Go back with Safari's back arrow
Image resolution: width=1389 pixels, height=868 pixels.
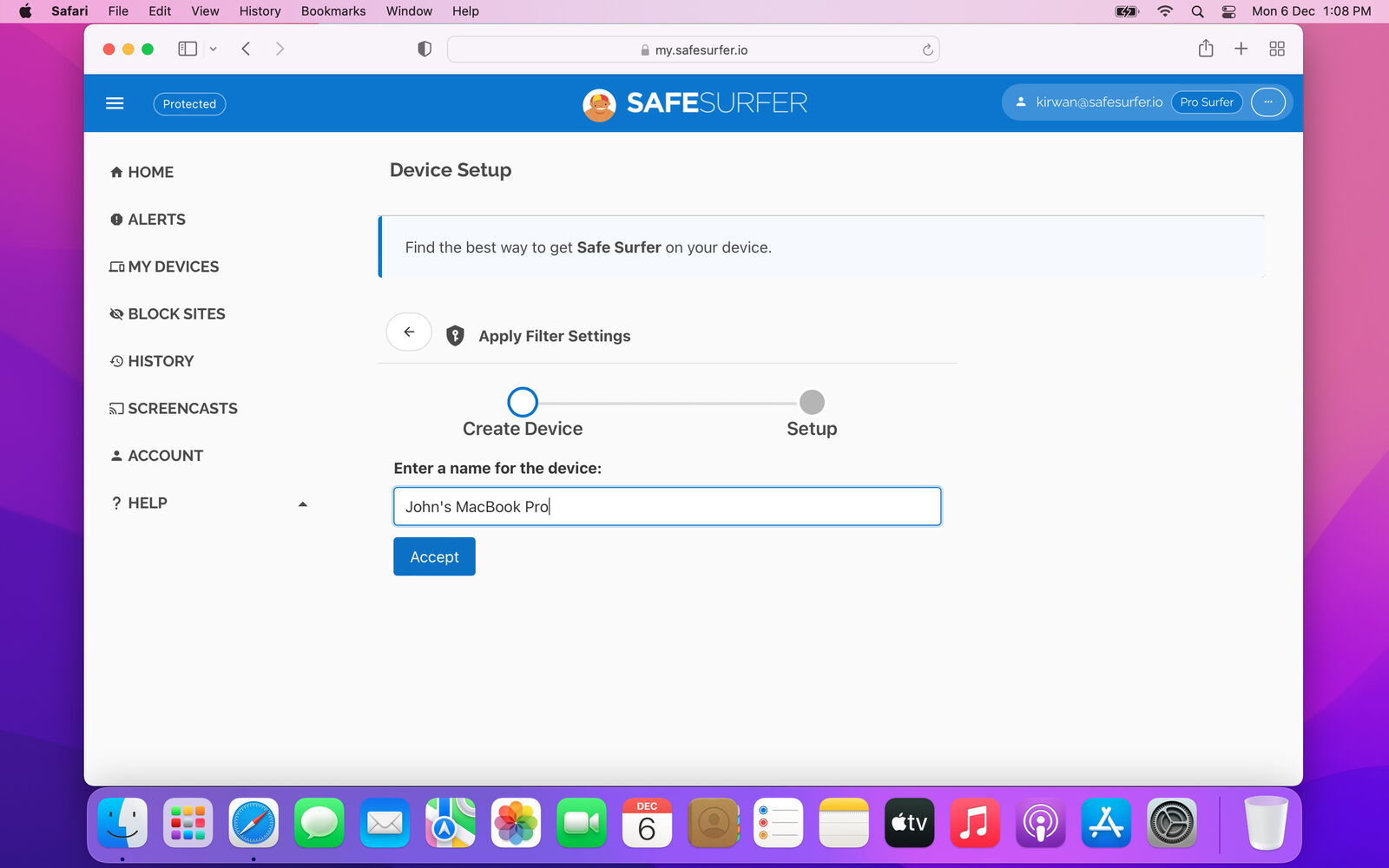click(246, 49)
